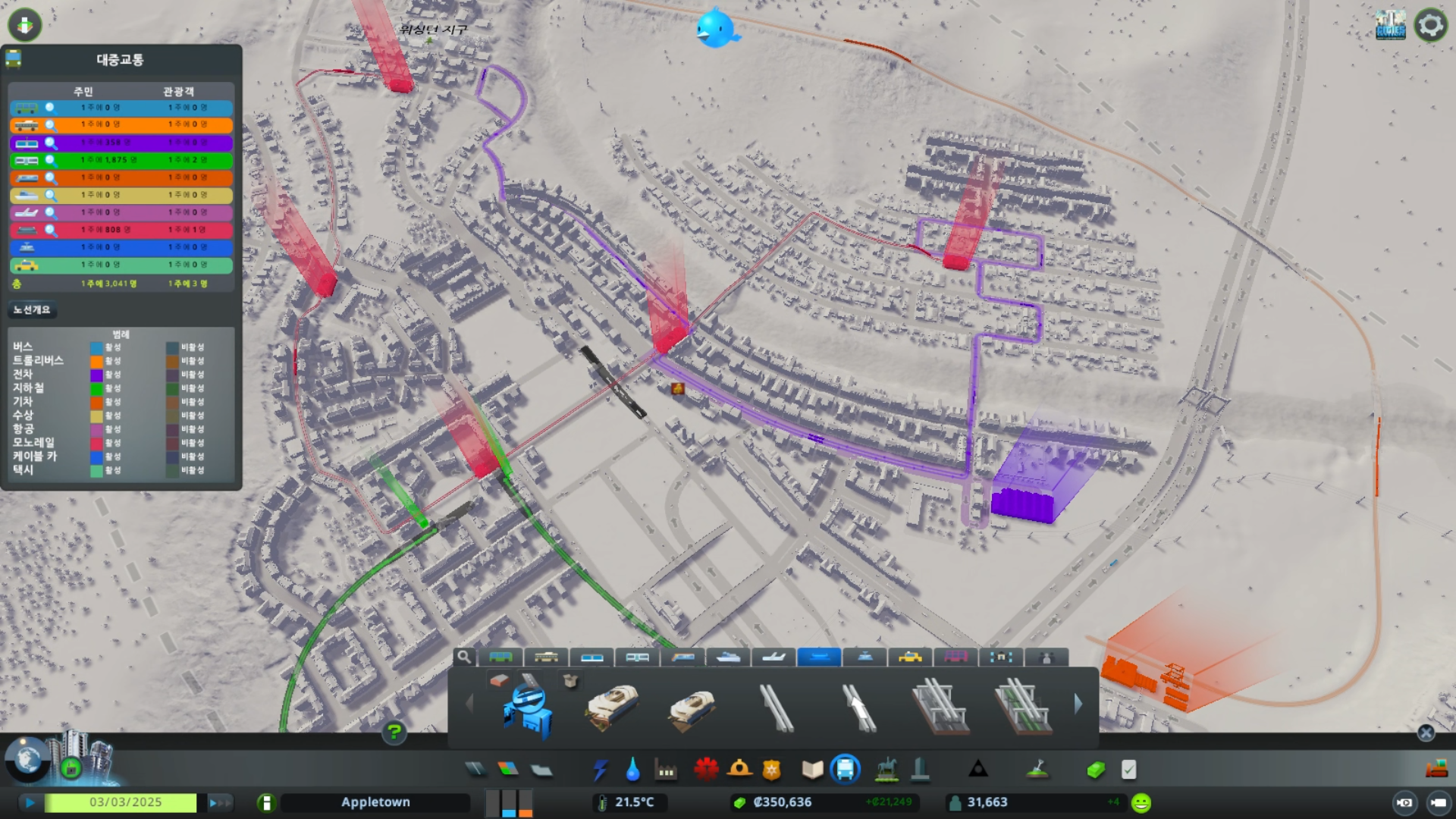The image size is (1456, 819).
Task: Toggle tram line visibility magnifier
Action: 51,143
